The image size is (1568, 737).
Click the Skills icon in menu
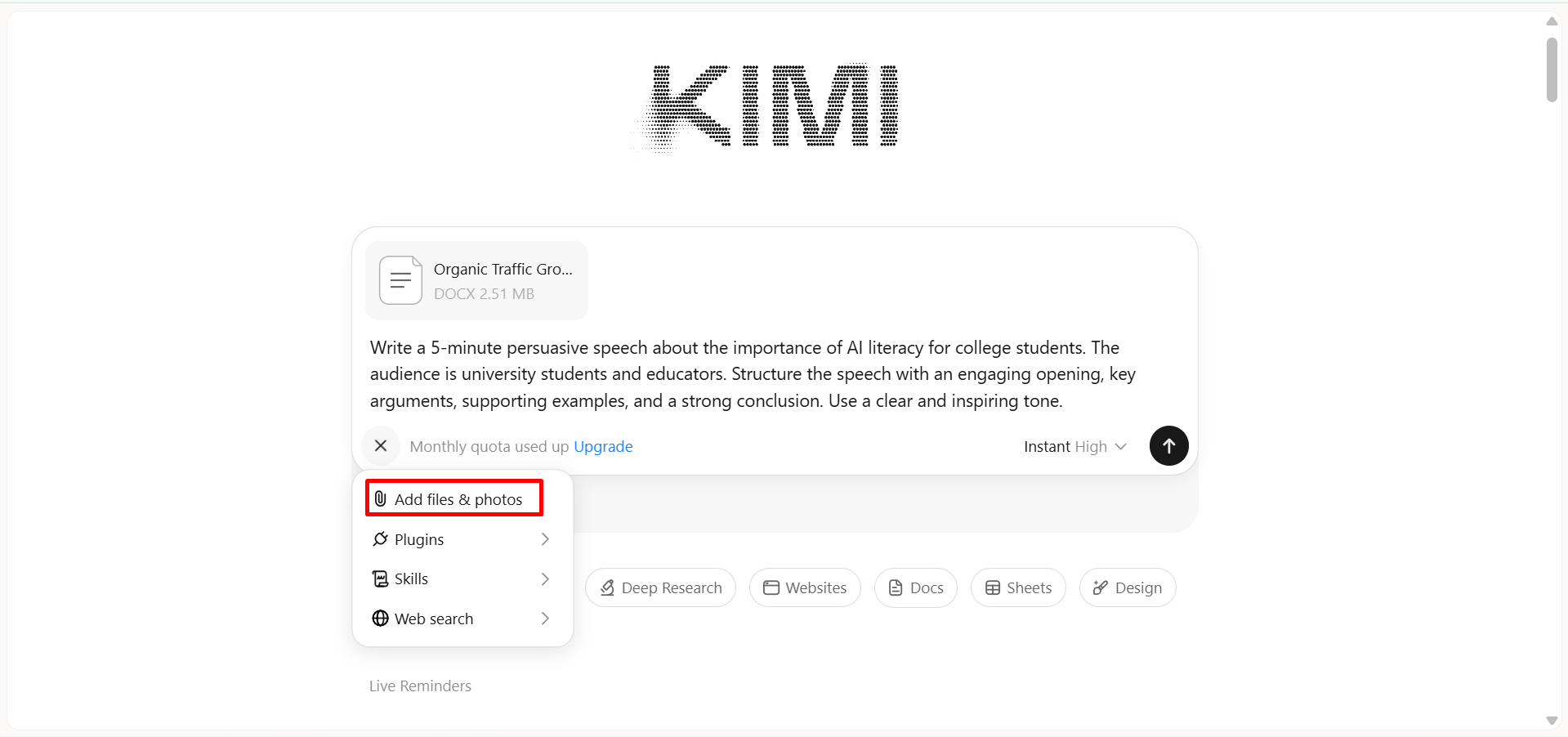[x=380, y=578]
